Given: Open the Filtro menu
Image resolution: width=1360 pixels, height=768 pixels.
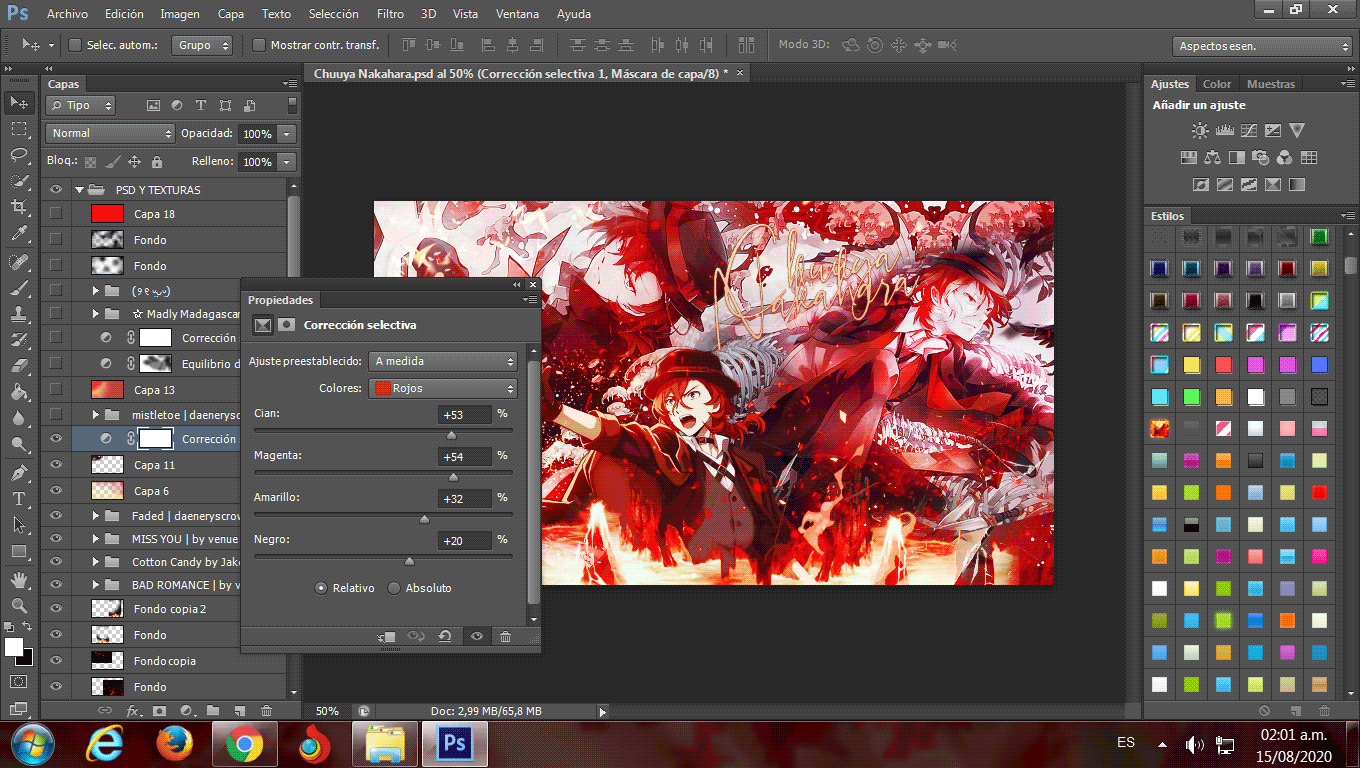Looking at the screenshot, I should [x=390, y=14].
